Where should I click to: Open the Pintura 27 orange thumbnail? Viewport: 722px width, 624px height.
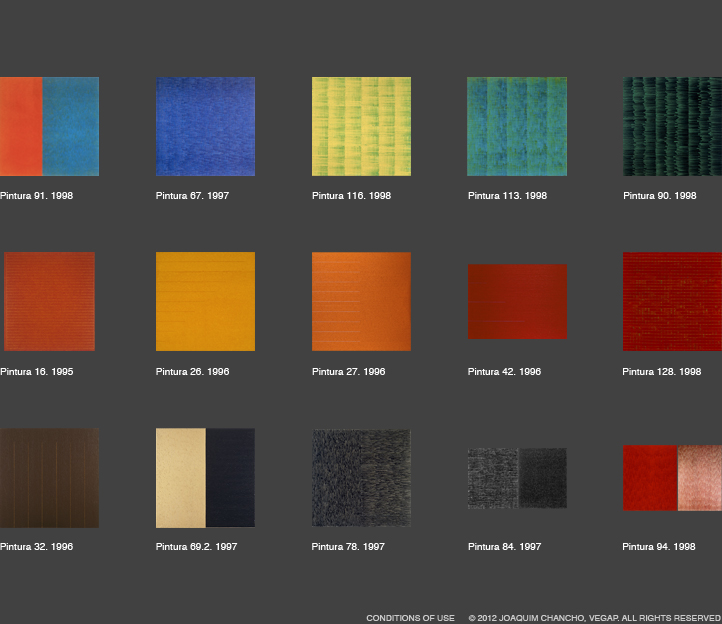point(361,301)
